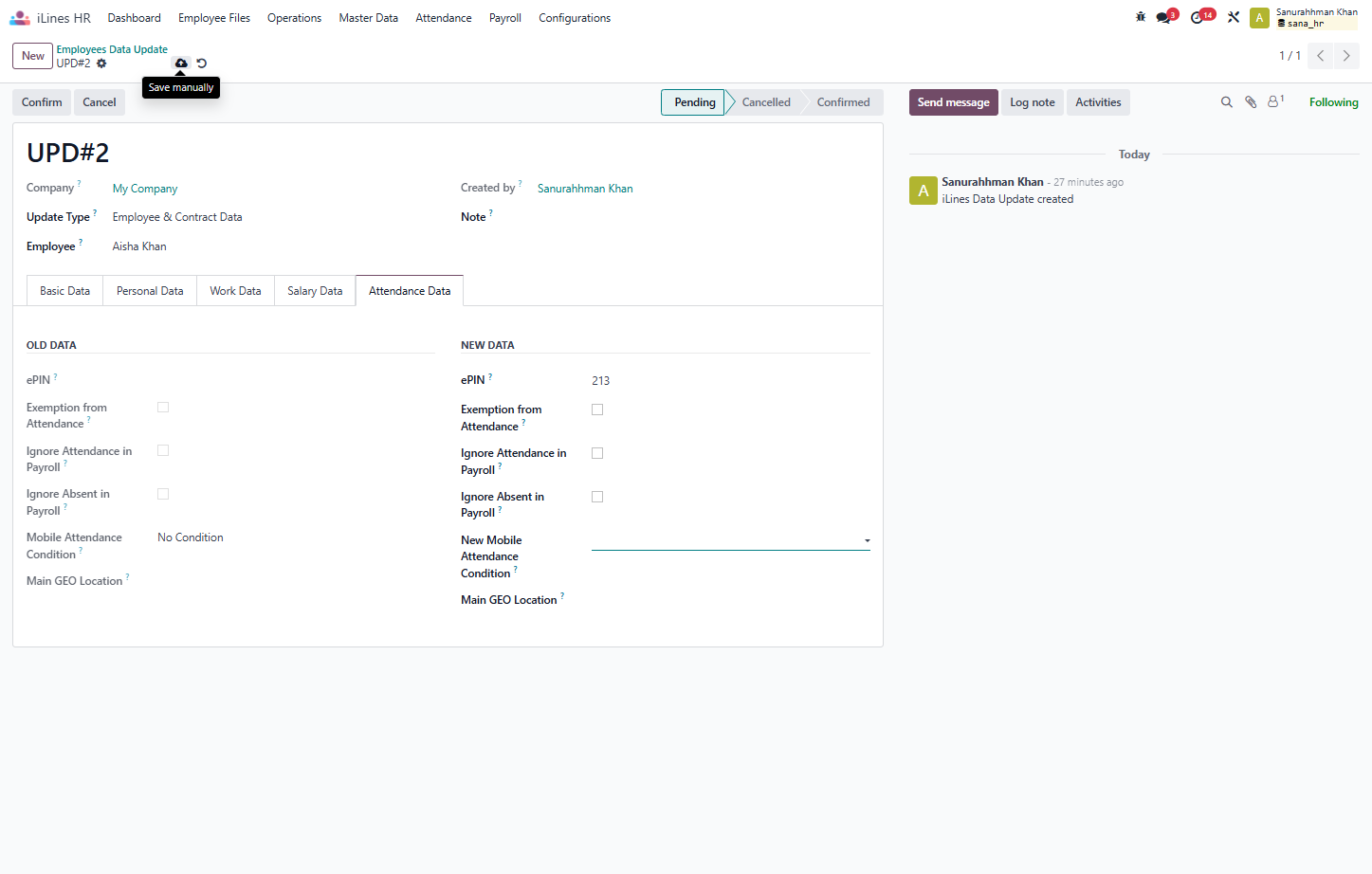Switch to the Personal Data tab

click(x=150, y=291)
